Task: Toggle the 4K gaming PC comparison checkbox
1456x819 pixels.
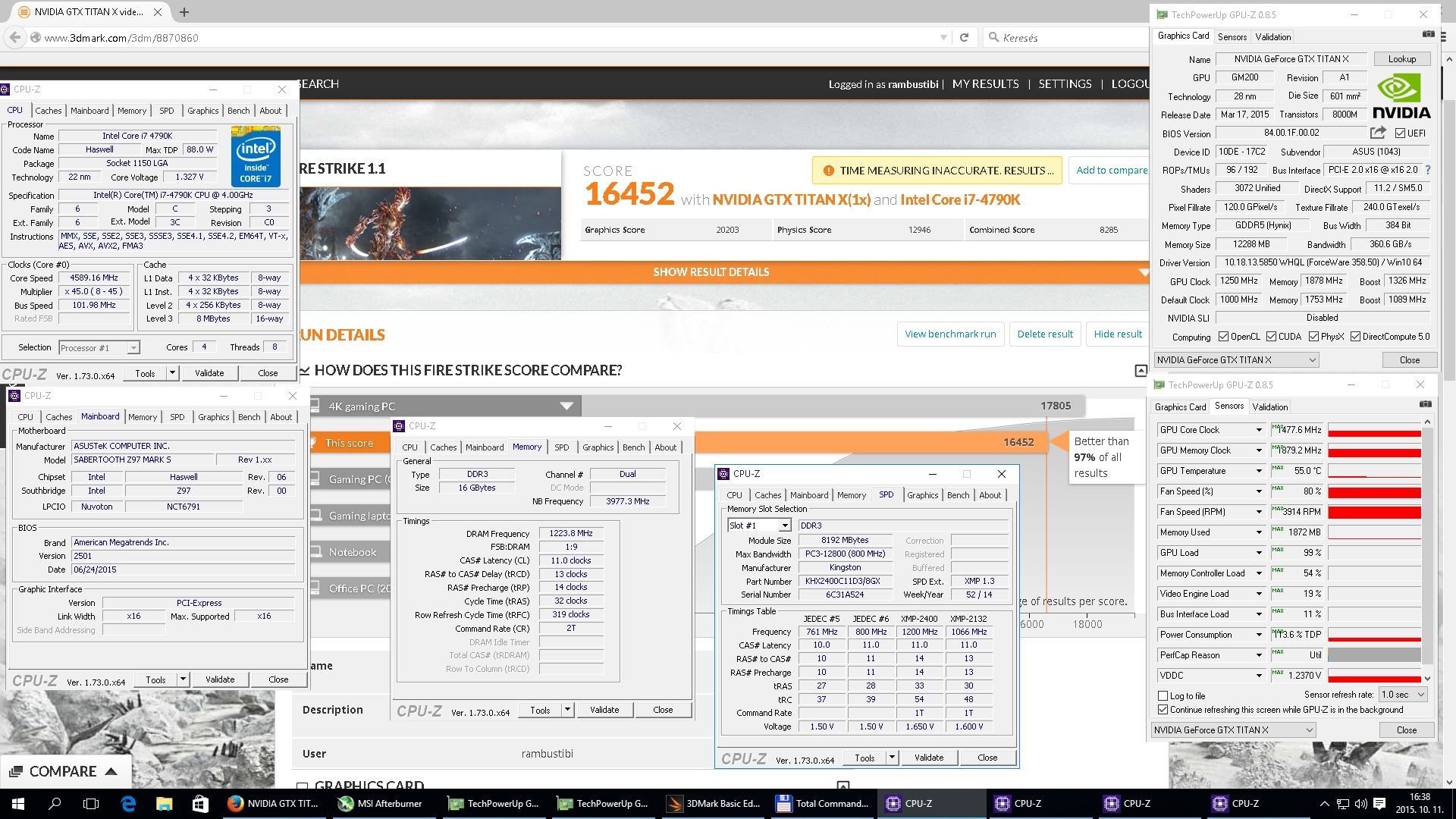Action: tap(315, 406)
